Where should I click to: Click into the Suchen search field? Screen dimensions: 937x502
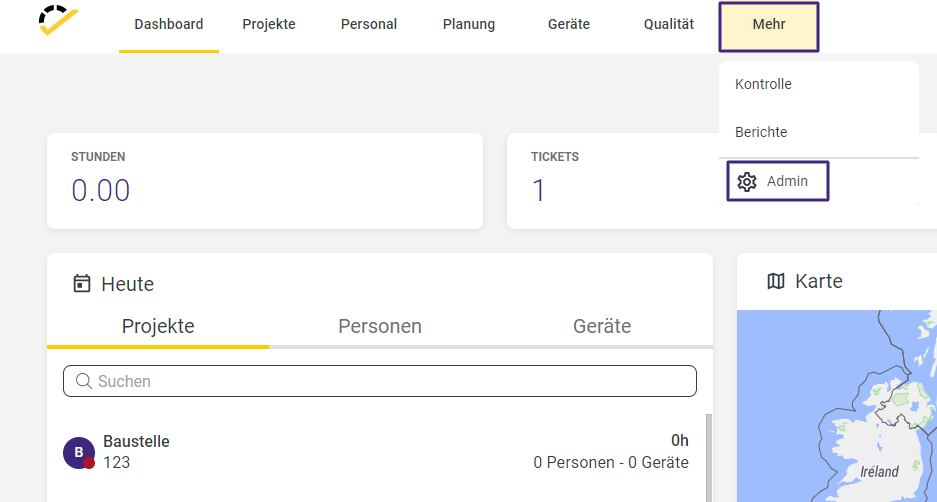click(x=380, y=381)
